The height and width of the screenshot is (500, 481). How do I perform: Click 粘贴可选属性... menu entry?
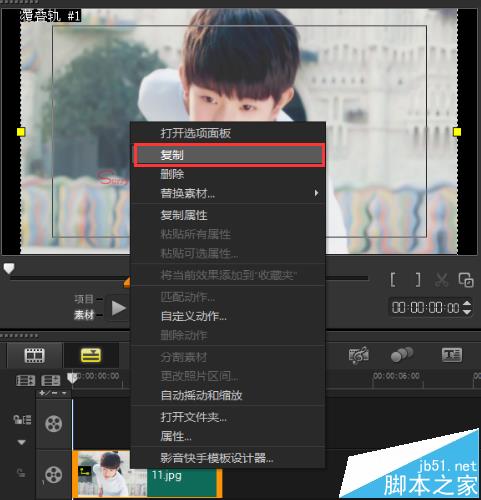pos(199,254)
